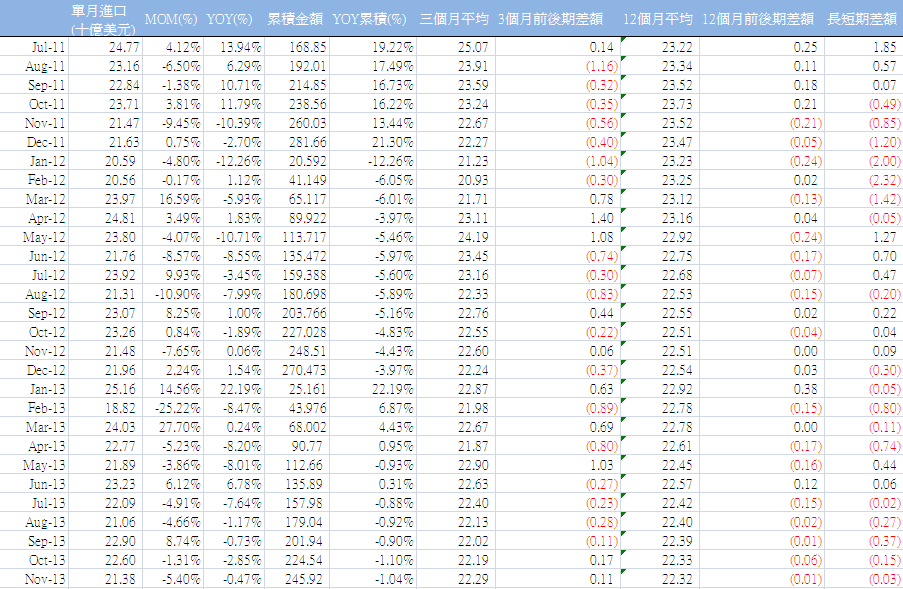Click the Aug-13 row label
This screenshot has width=903, height=589.
pyautogui.click(x=45, y=522)
